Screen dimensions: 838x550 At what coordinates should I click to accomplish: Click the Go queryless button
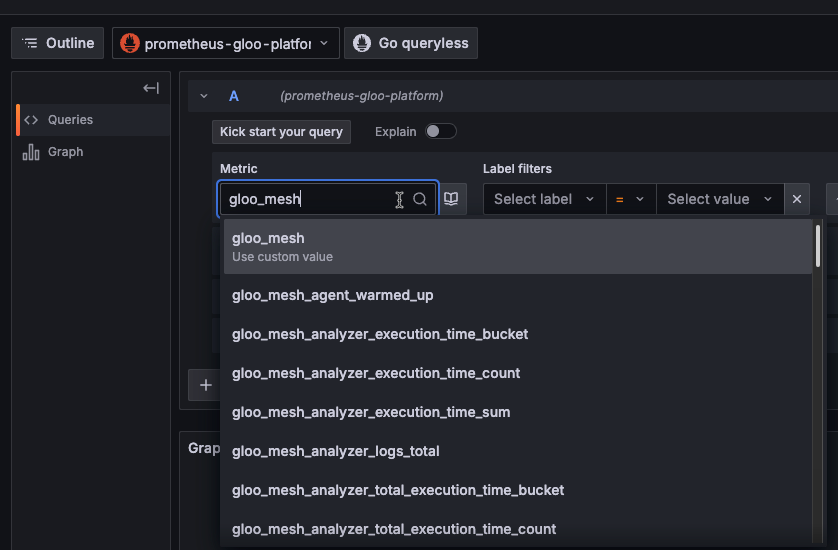pos(410,43)
